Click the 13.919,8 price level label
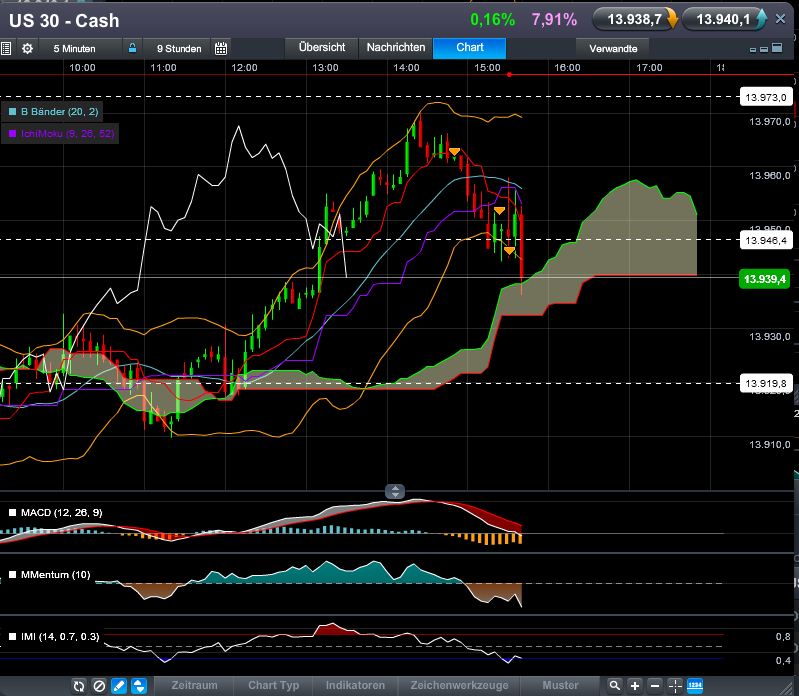Screen dimensions: 799x696 [x=766, y=383]
